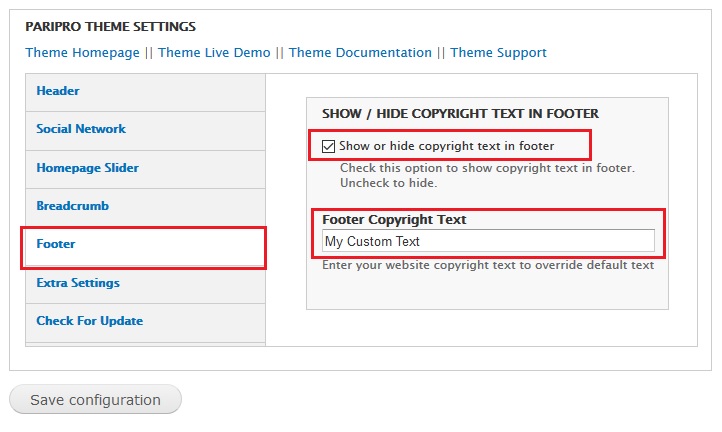
Task: Click into the Footer Copyright Text field
Action: point(488,241)
